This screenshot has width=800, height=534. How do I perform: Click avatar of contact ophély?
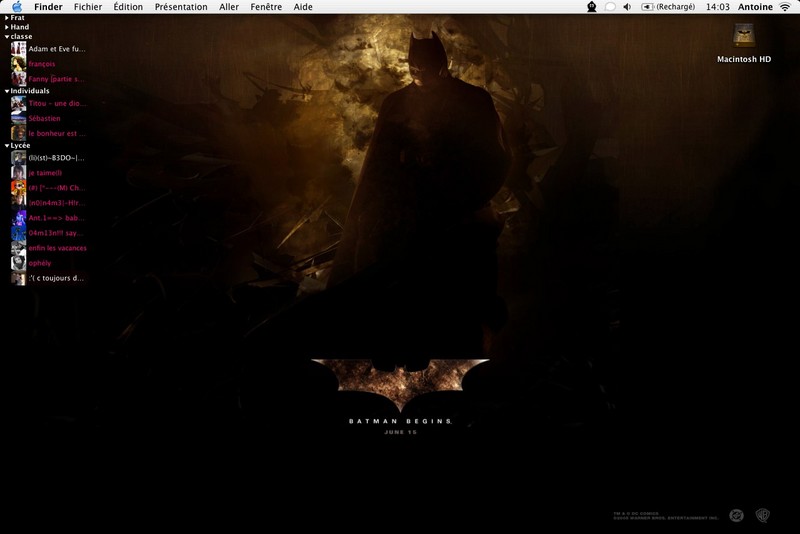point(18,263)
